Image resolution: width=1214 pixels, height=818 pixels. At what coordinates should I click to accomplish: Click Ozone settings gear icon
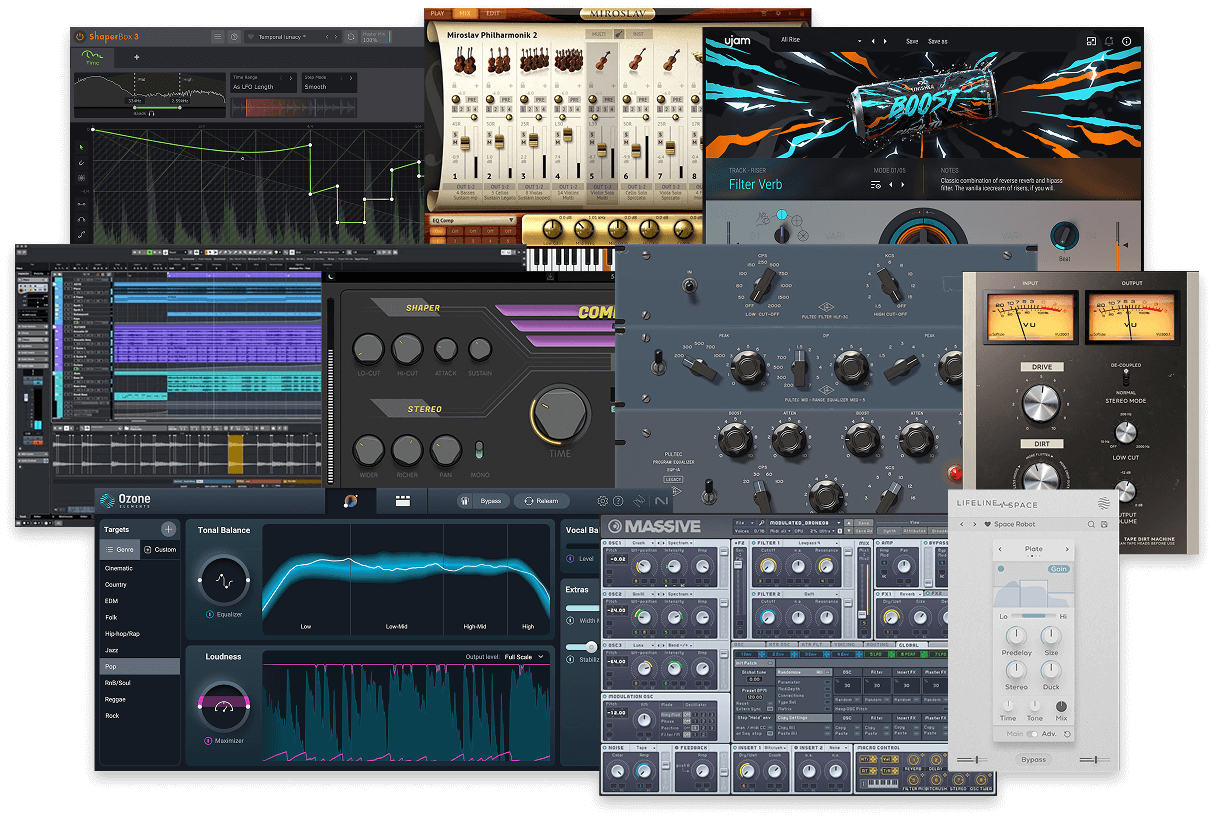tap(602, 501)
